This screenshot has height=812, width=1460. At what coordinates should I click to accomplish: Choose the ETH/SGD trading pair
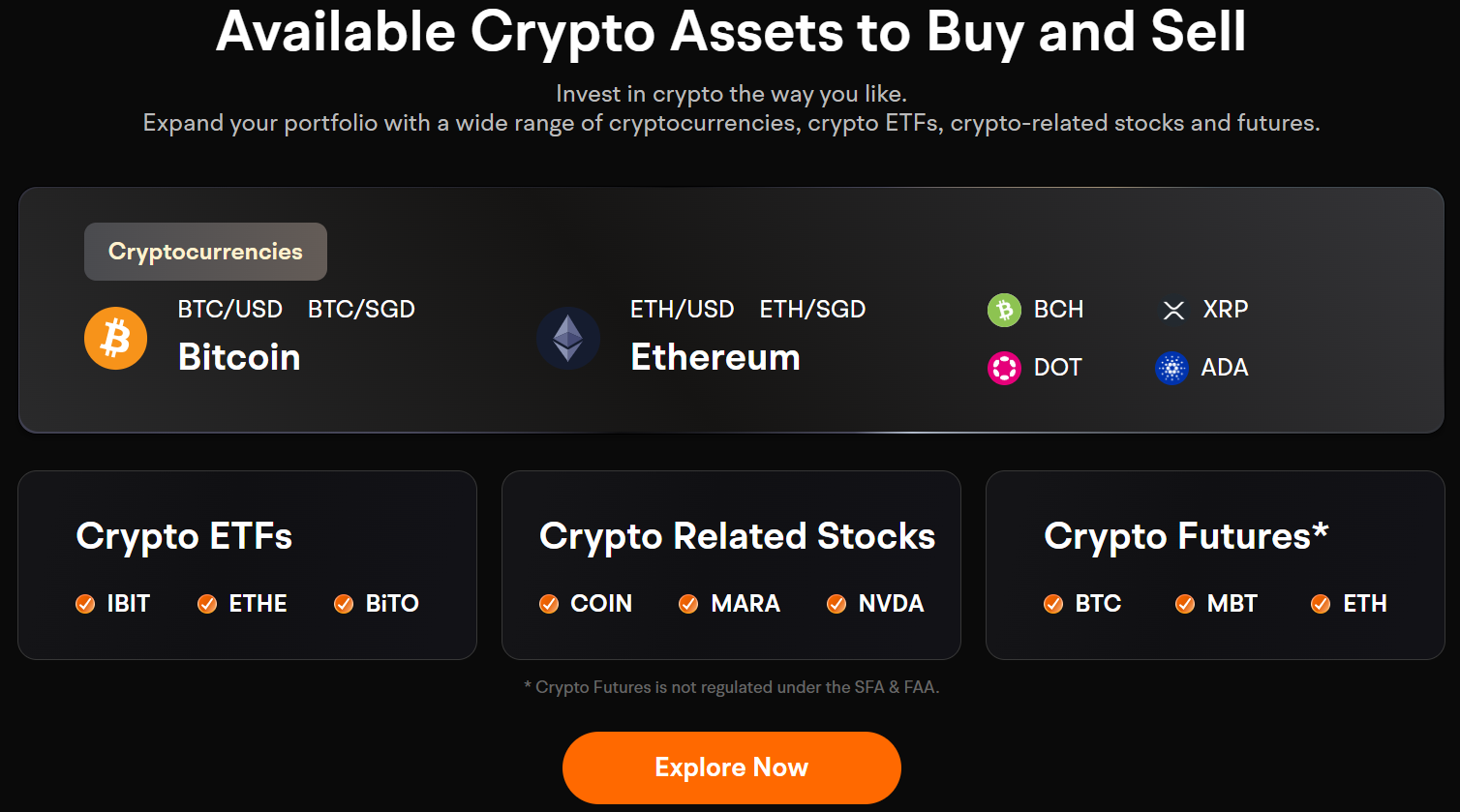pyautogui.click(x=812, y=310)
